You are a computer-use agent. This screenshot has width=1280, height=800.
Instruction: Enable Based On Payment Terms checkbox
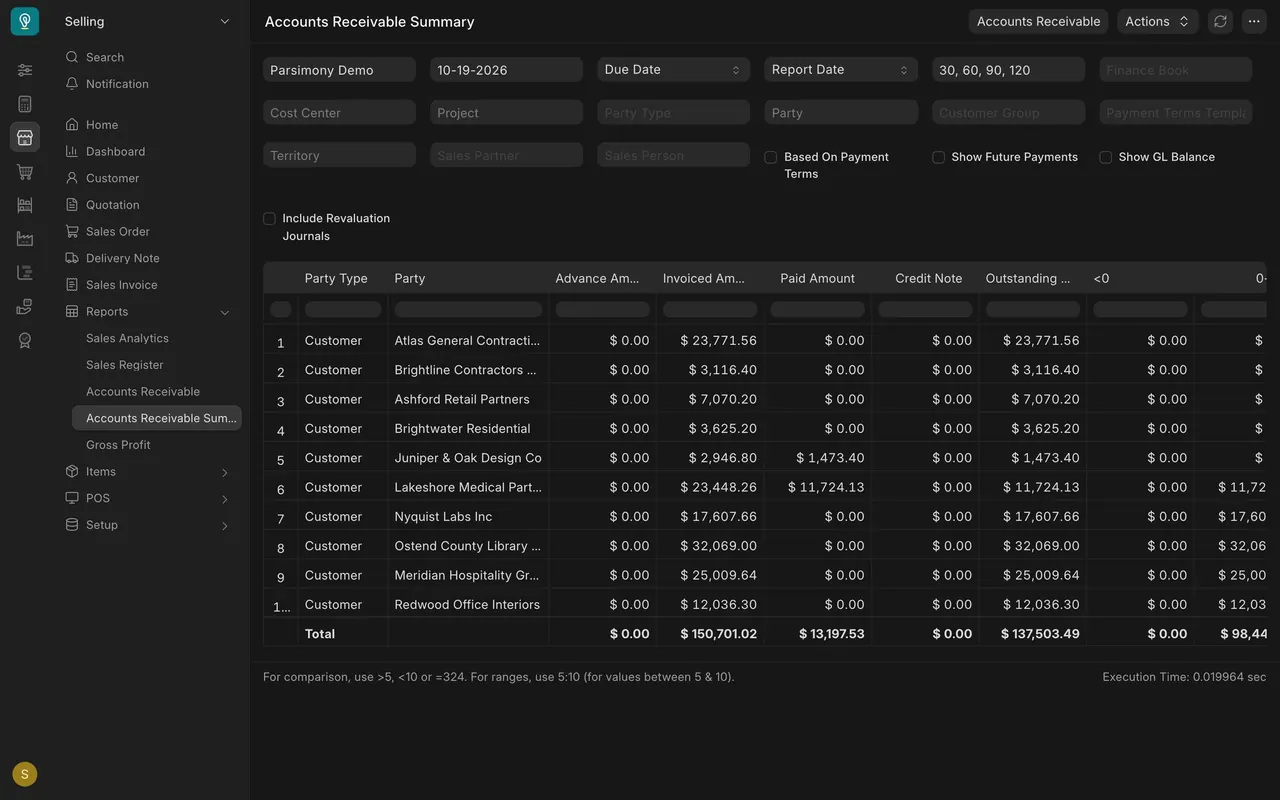tap(771, 157)
